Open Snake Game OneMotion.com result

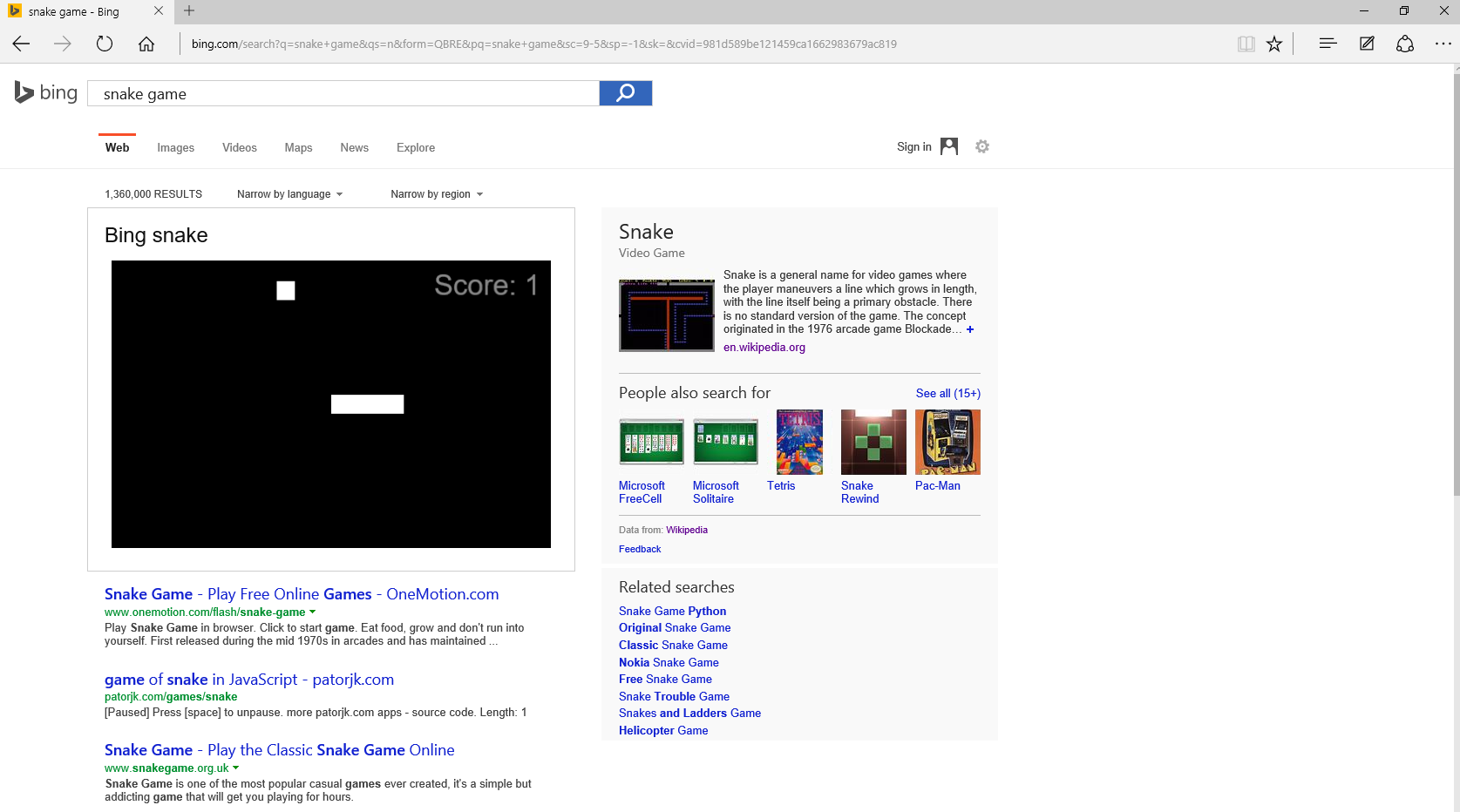click(302, 594)
